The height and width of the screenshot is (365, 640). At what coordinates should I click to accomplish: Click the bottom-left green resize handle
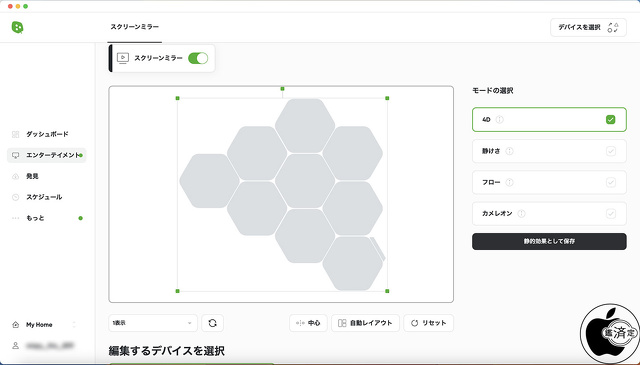coord(178,291)
